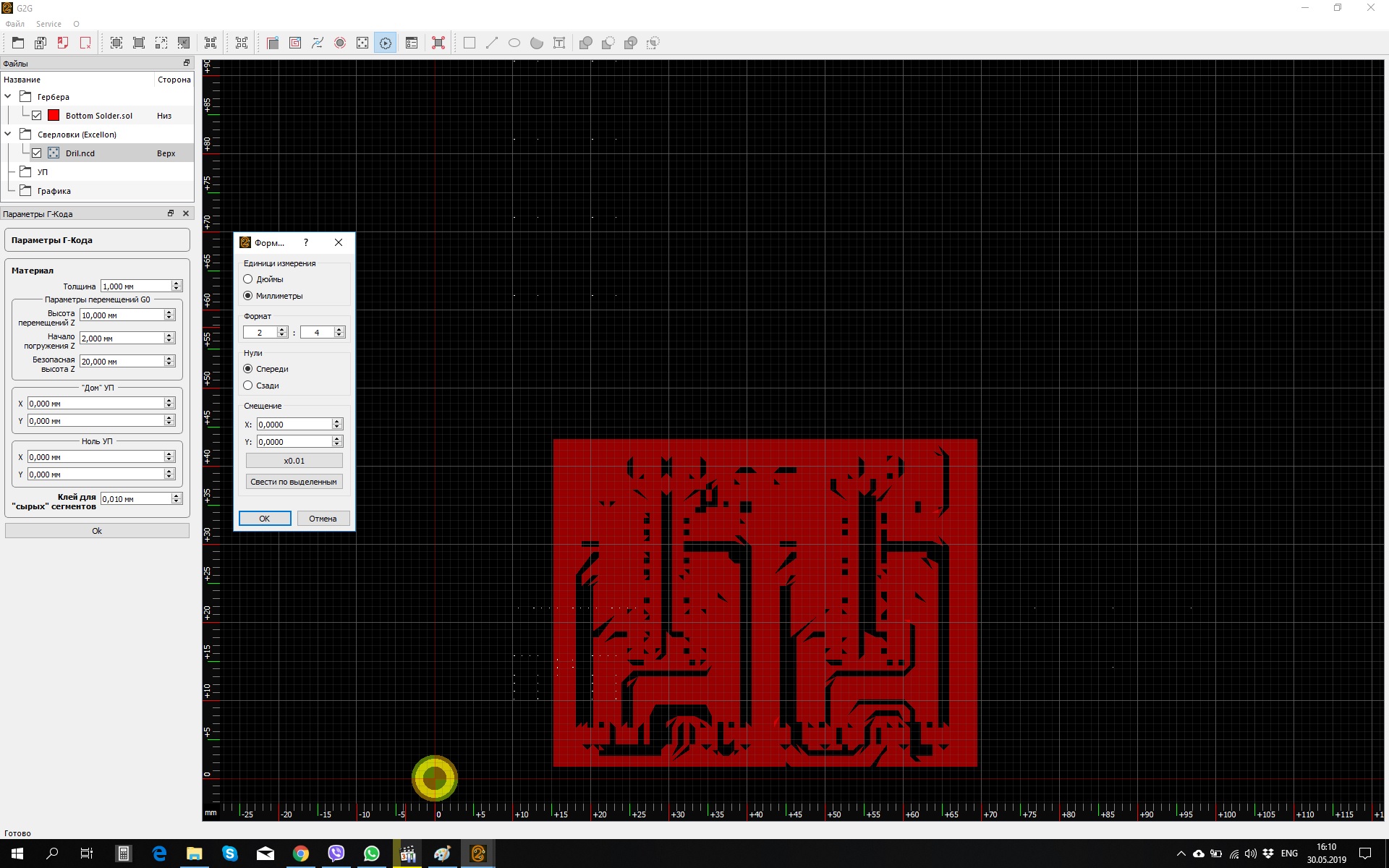The width and height of the screenshot is (1389, 868).
Task: Uncheck the Bottom Solder.sol layer checkbox
Action: tap(37, 116)
